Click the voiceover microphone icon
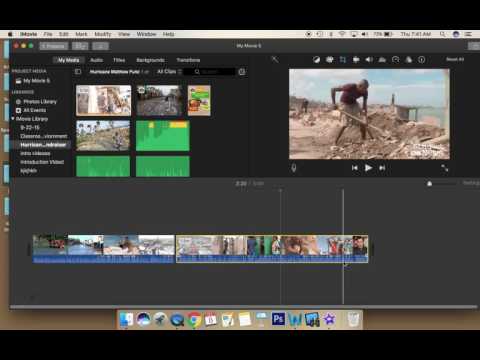The width and height of the screenshot is (480, 360). (x=294, y=168)
